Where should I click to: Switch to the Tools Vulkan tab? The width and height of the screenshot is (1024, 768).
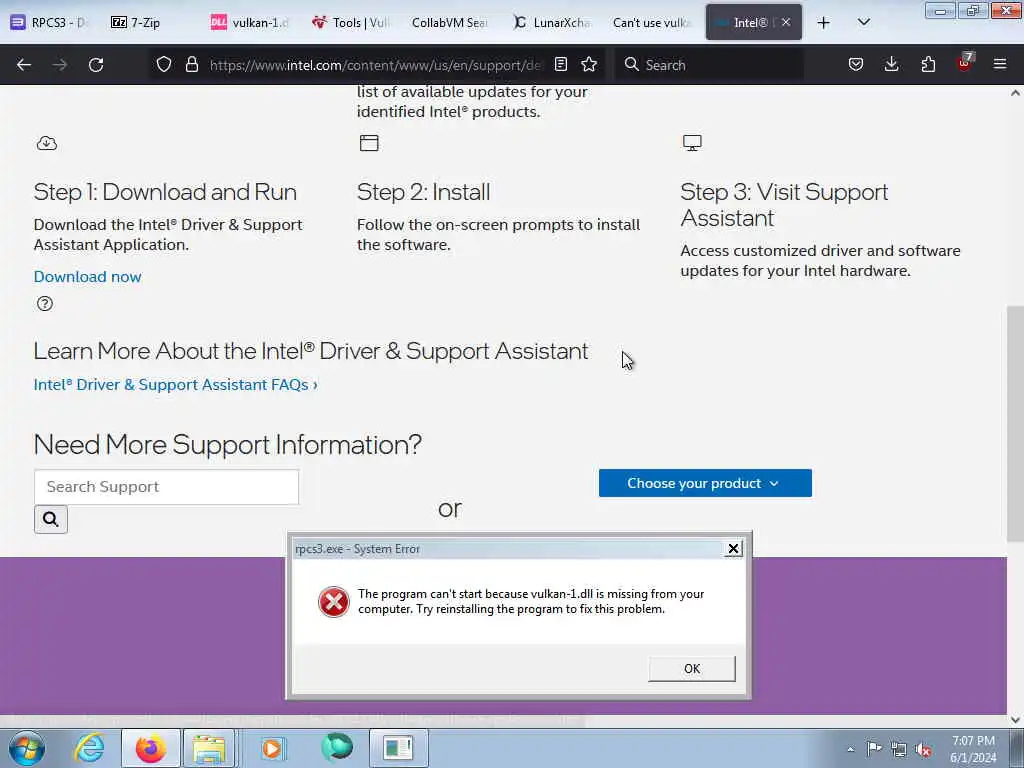351,23
